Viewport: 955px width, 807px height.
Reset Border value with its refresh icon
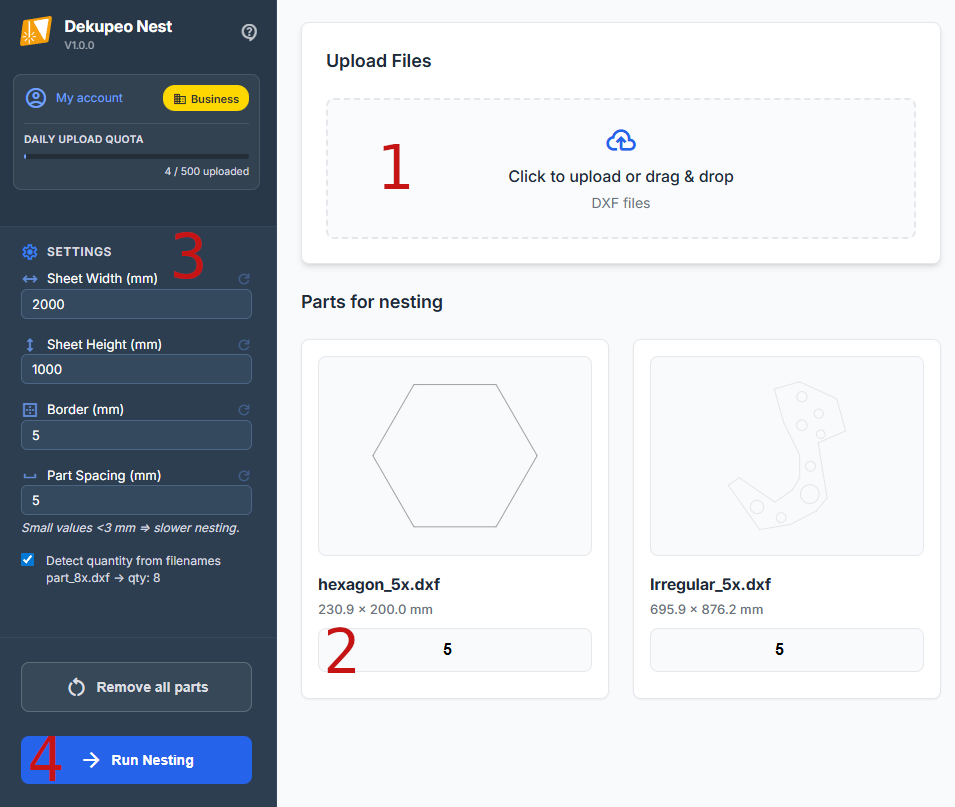point(244,410)
